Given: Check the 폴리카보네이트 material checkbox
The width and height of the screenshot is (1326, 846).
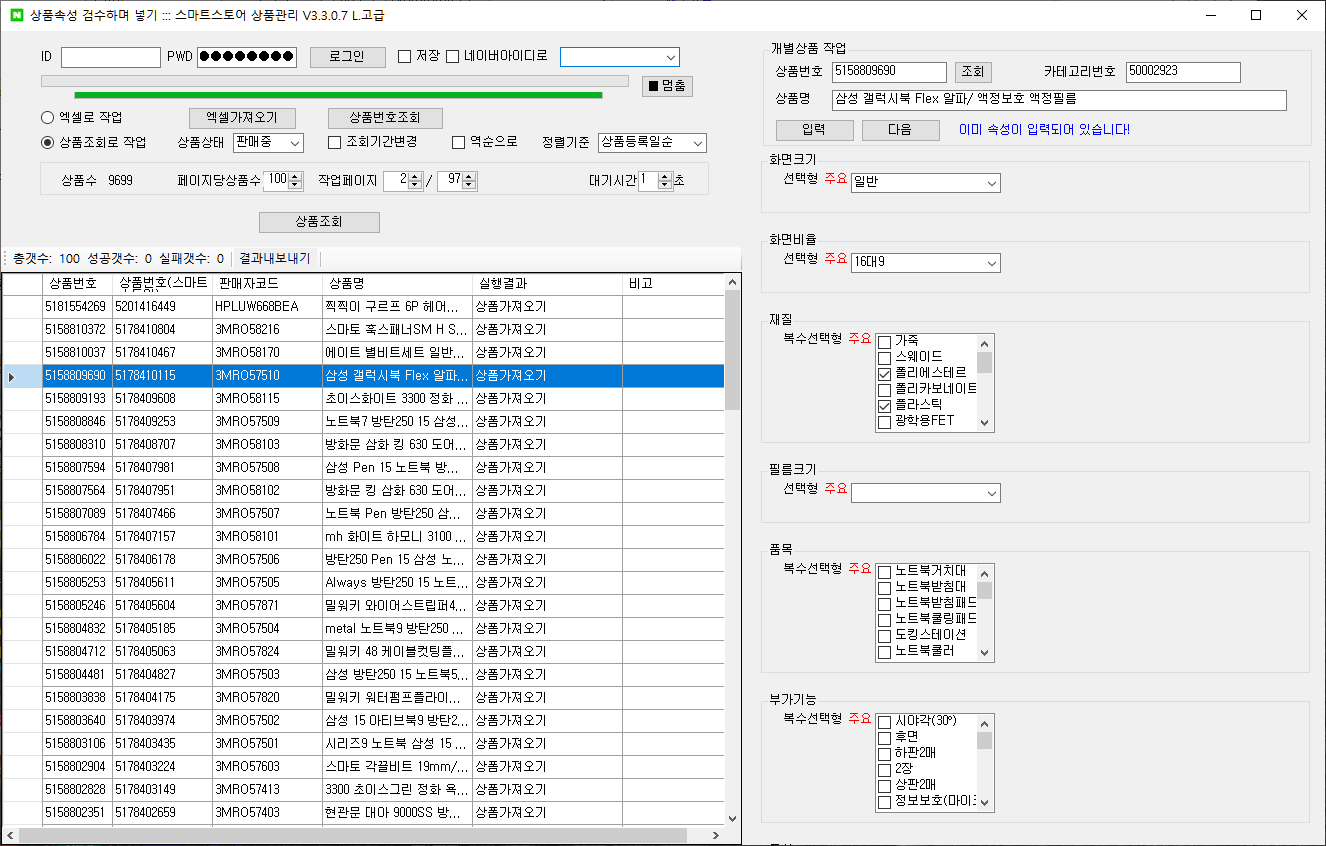Looking at the screenshot, I should [x=884, y=390].
